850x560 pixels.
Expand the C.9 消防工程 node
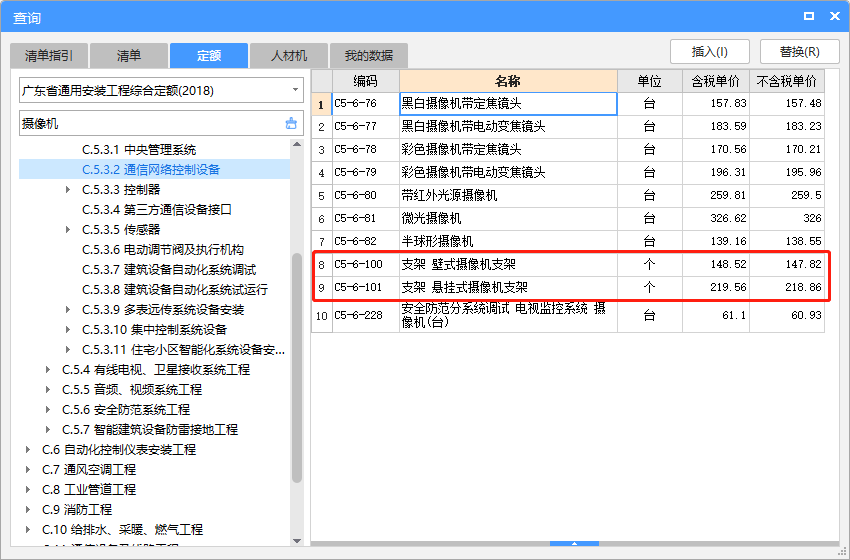28,510
